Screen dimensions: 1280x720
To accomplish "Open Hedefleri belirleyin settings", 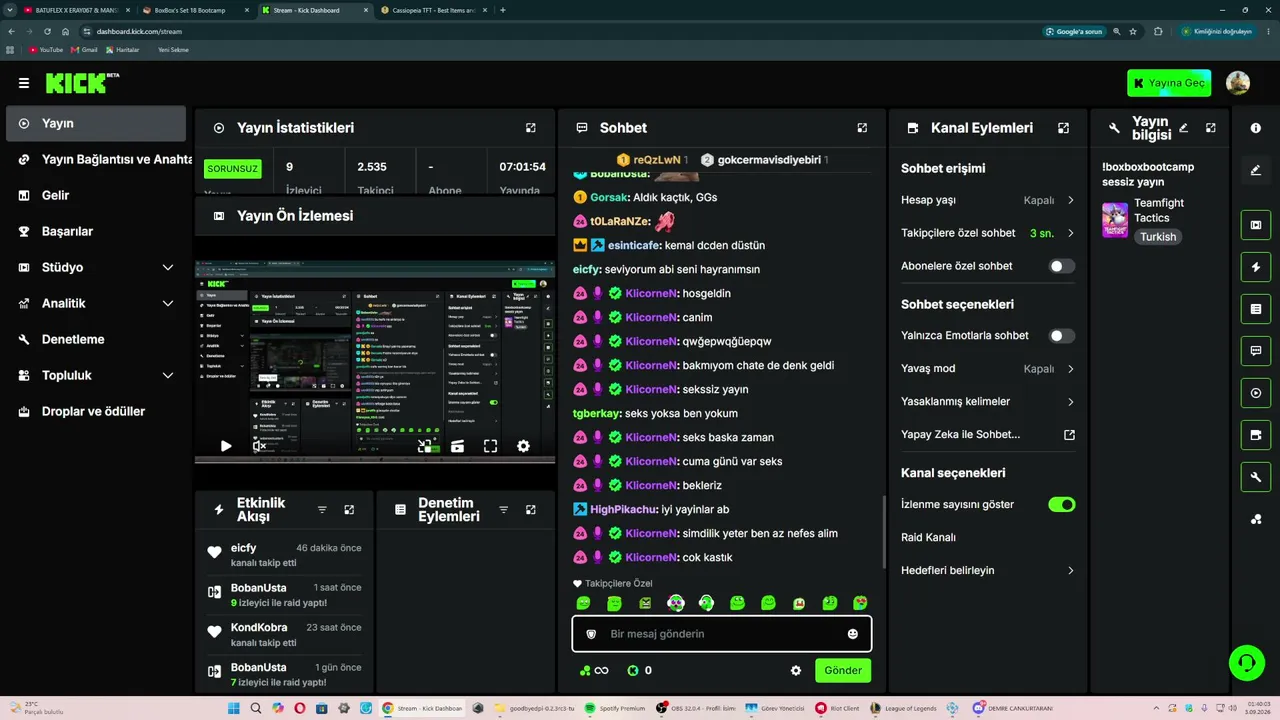I will point(988,571).
